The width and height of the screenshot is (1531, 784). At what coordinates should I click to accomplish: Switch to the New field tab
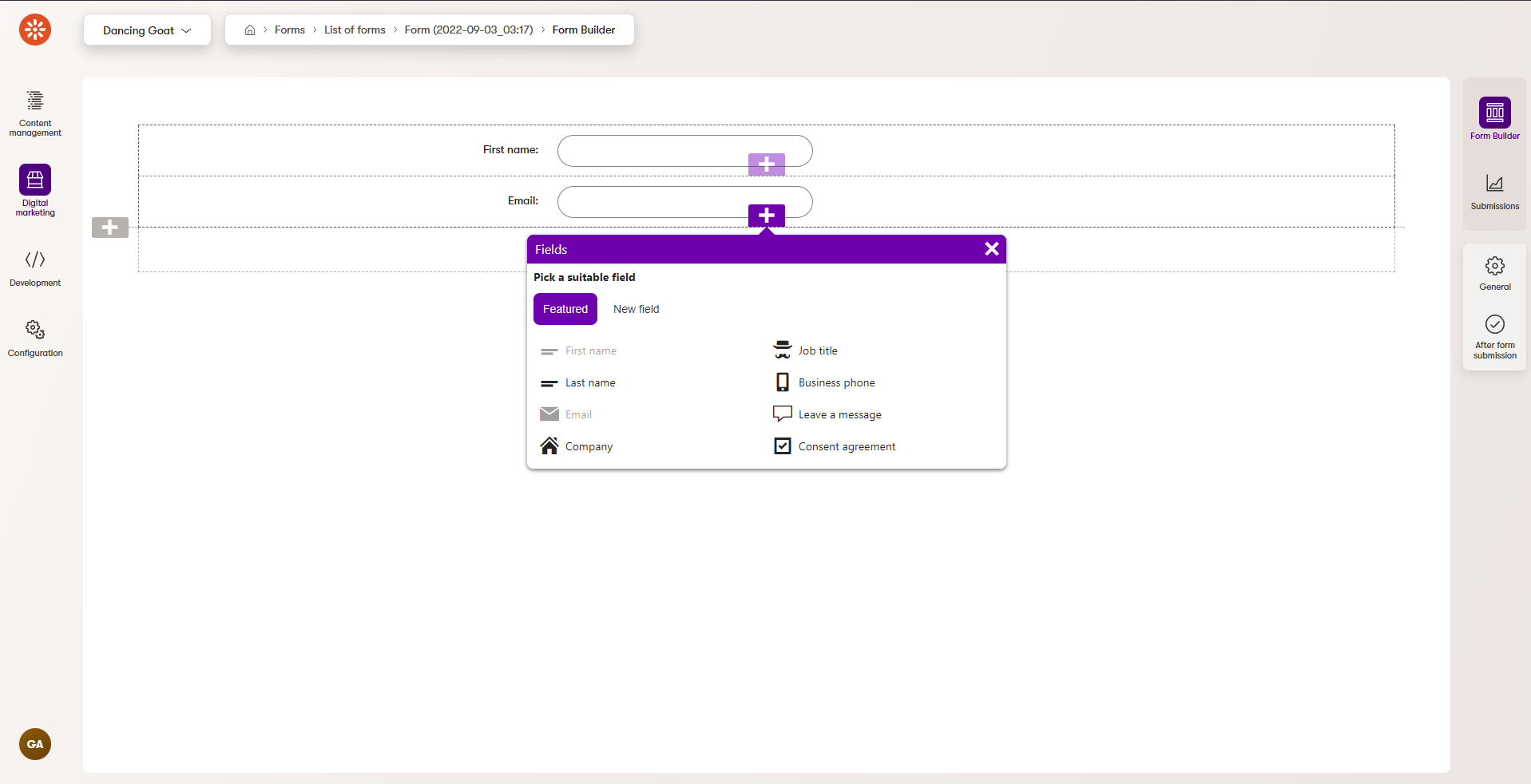coord(637,309)
